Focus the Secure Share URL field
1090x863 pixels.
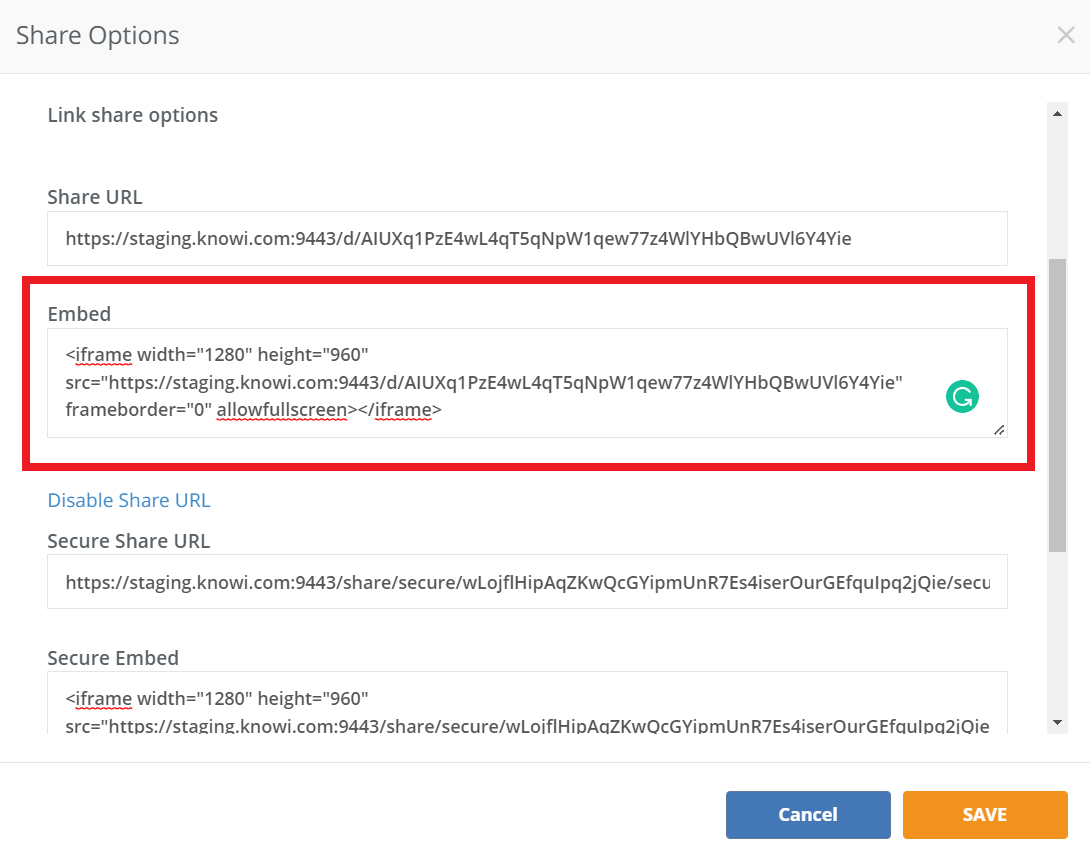coord(527,582)
